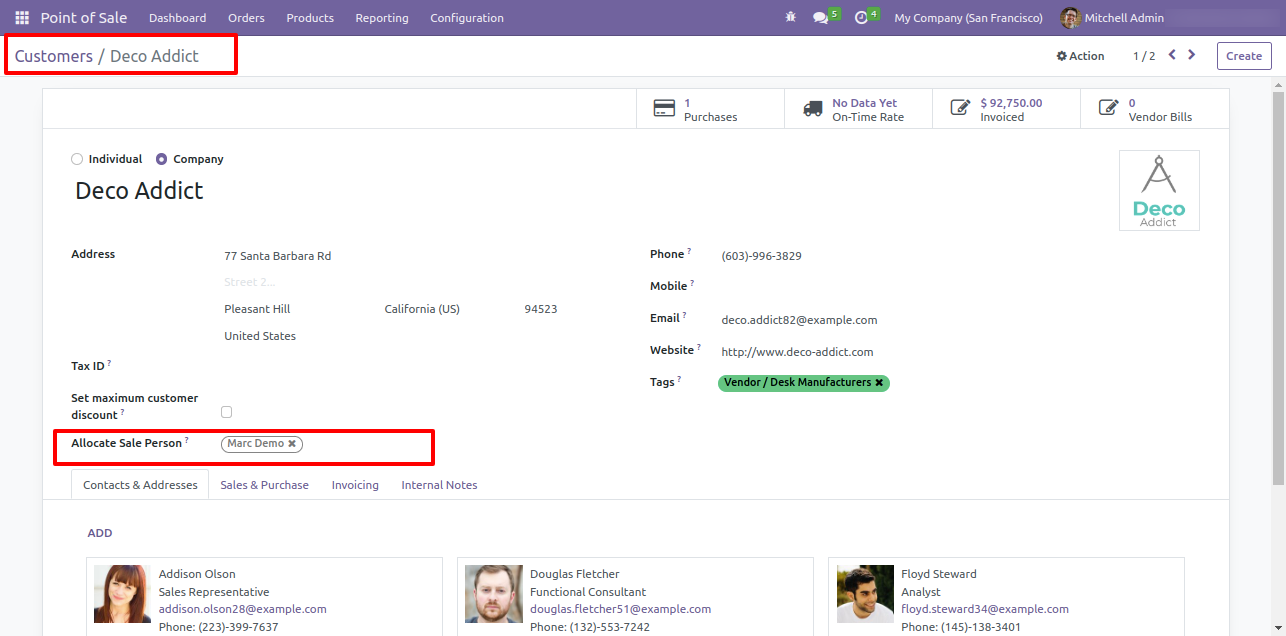Image resolution: width=1286 pixels, height=636 pixels.
Task: Select the Individual radio button
Action: 78,159
